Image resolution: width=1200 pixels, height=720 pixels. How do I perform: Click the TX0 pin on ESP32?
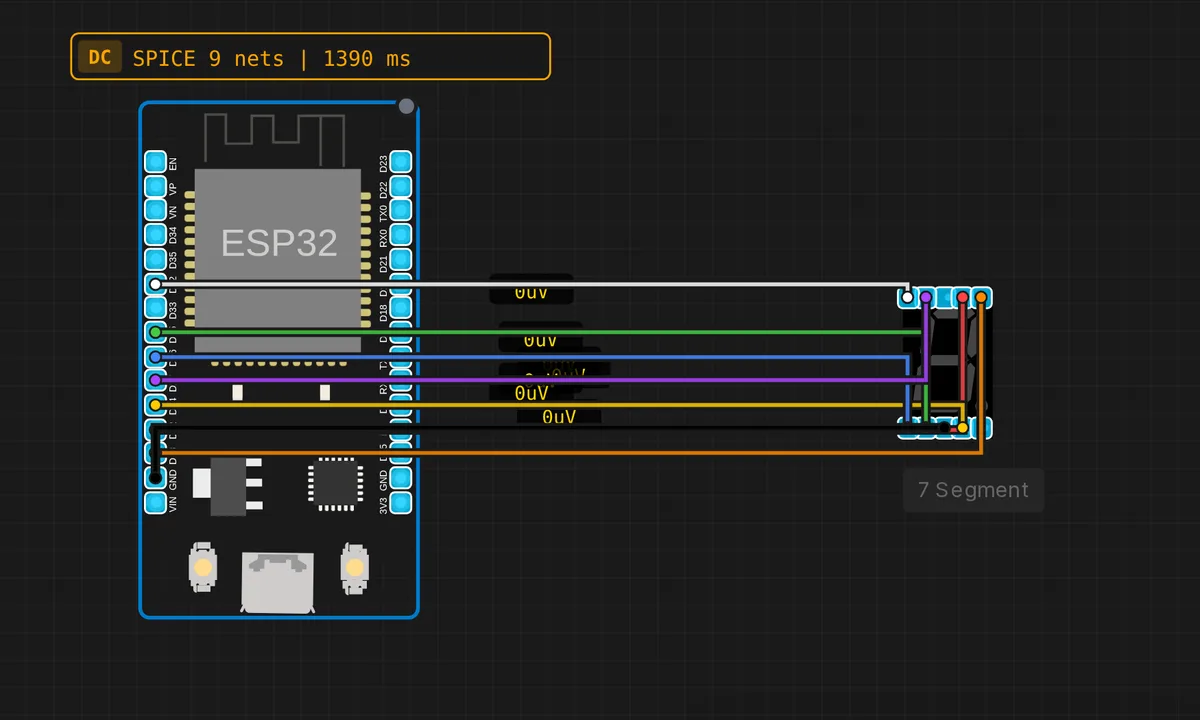400,210
